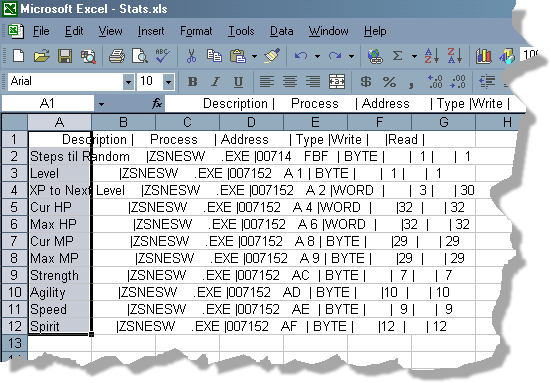551x383 pixels.
Task: Select row 9 header
Action: [14, 275]
